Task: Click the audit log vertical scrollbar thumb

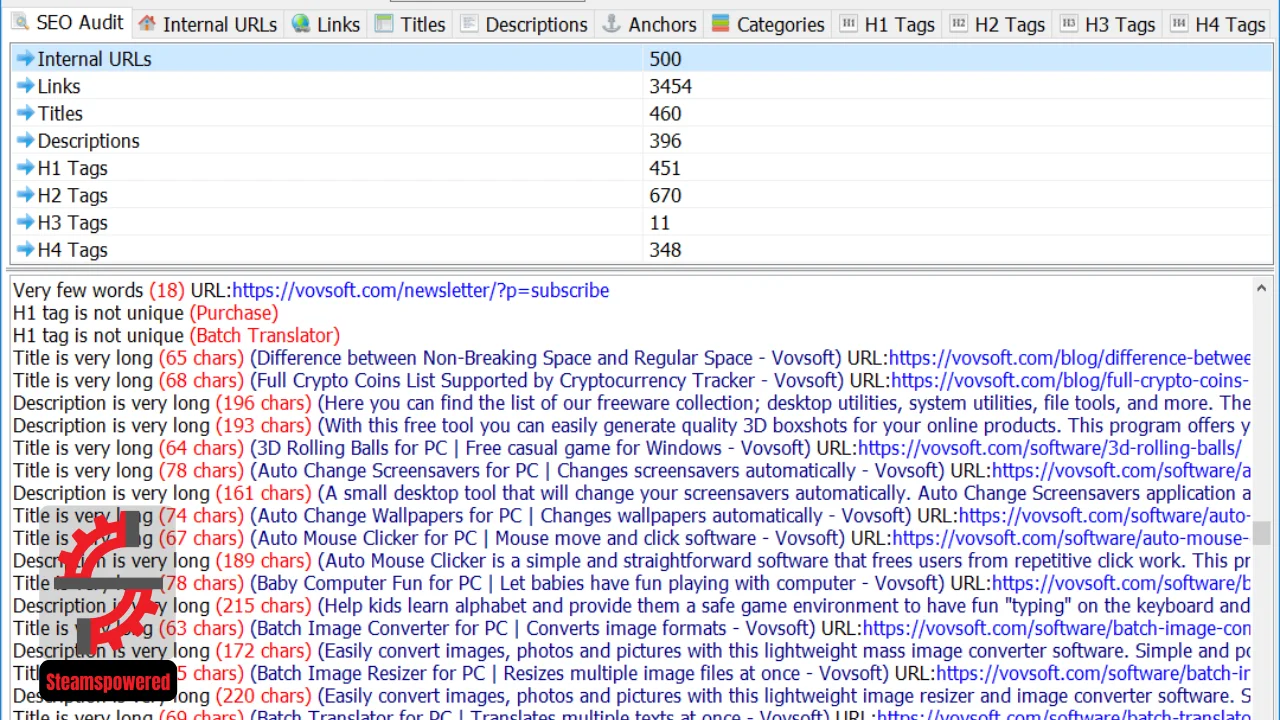Action: (1262, 533)
